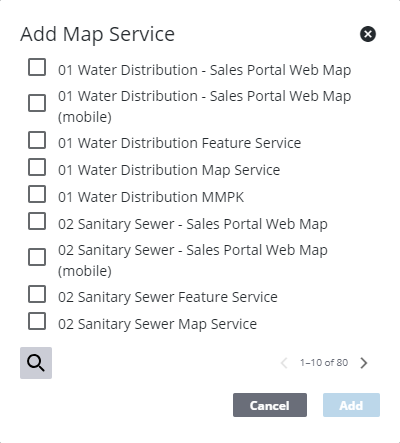The width and height of the screenshot is (400, 443).
Task: Select 01 Water Distribution Feature Service label
Action: (x=179, y=143)
